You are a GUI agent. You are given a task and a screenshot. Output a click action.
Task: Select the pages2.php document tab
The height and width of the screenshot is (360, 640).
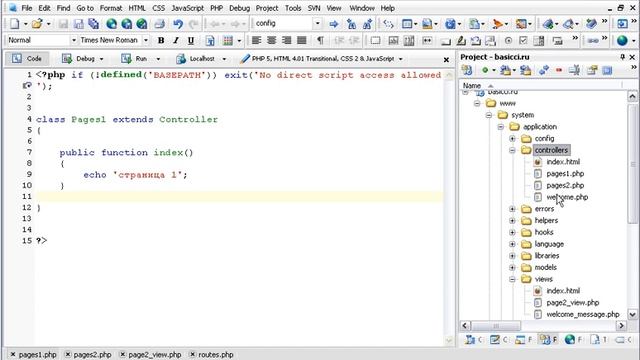(x=89, y=355)
